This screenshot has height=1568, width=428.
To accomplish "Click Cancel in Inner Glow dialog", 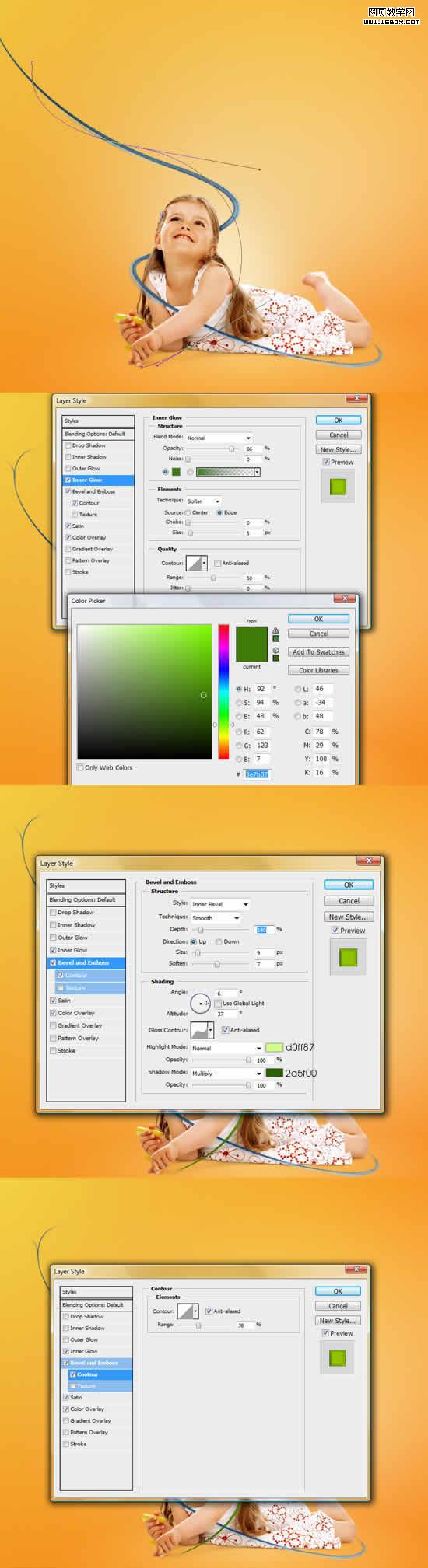I will click(339, 435).
